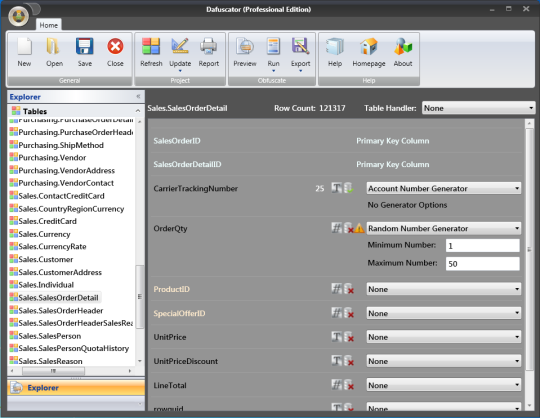Select the Sales.CreditCard table
The image size is (540, 418).
(x=47, y=221)
